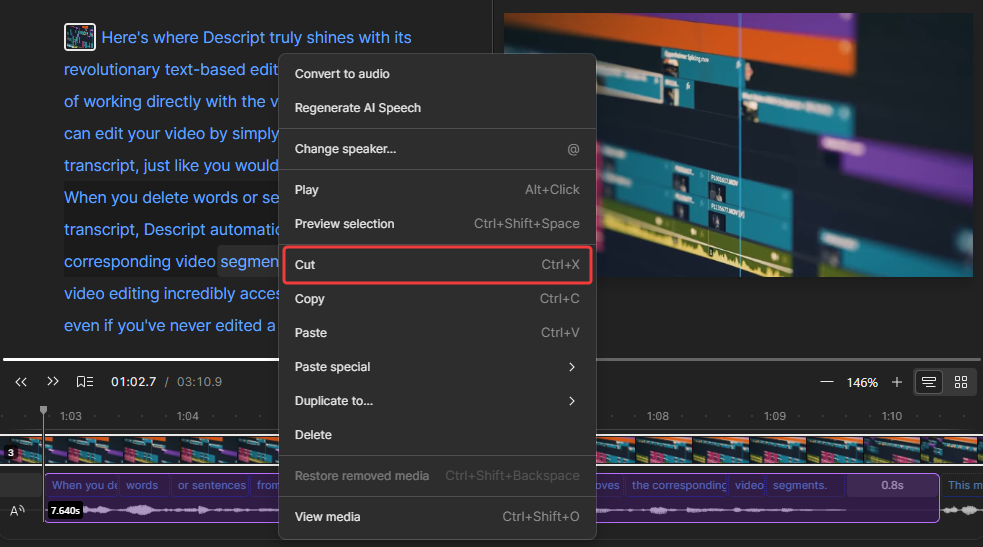Switch to timeline layout view toggle

pos(929,382)
